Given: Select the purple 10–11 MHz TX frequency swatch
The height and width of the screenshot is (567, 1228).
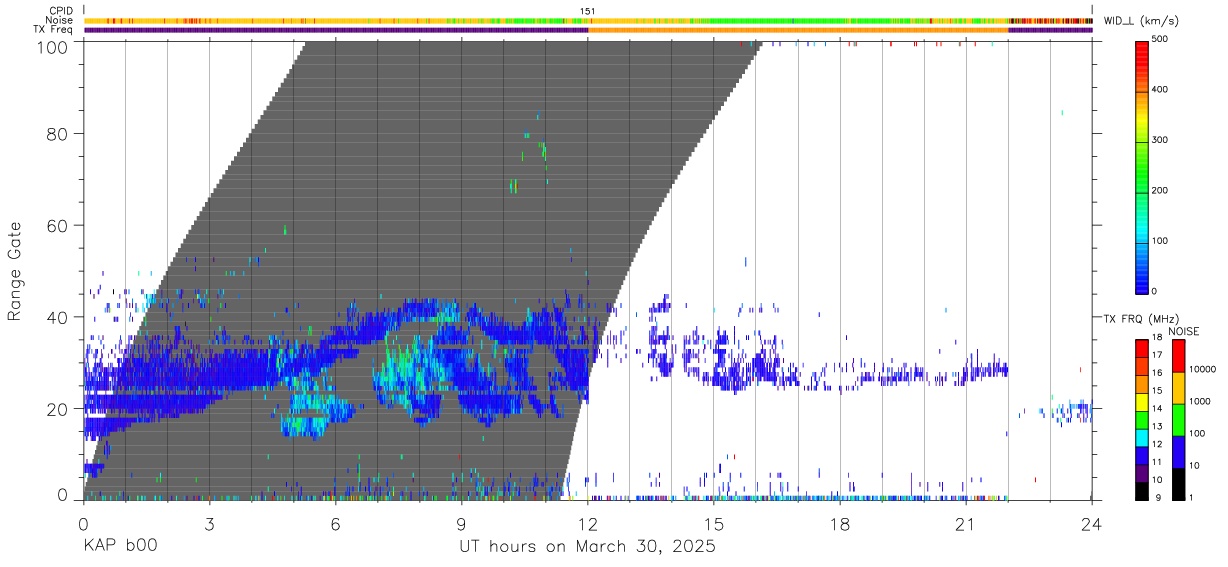Looking at the screenshot, I should 1141,473.
